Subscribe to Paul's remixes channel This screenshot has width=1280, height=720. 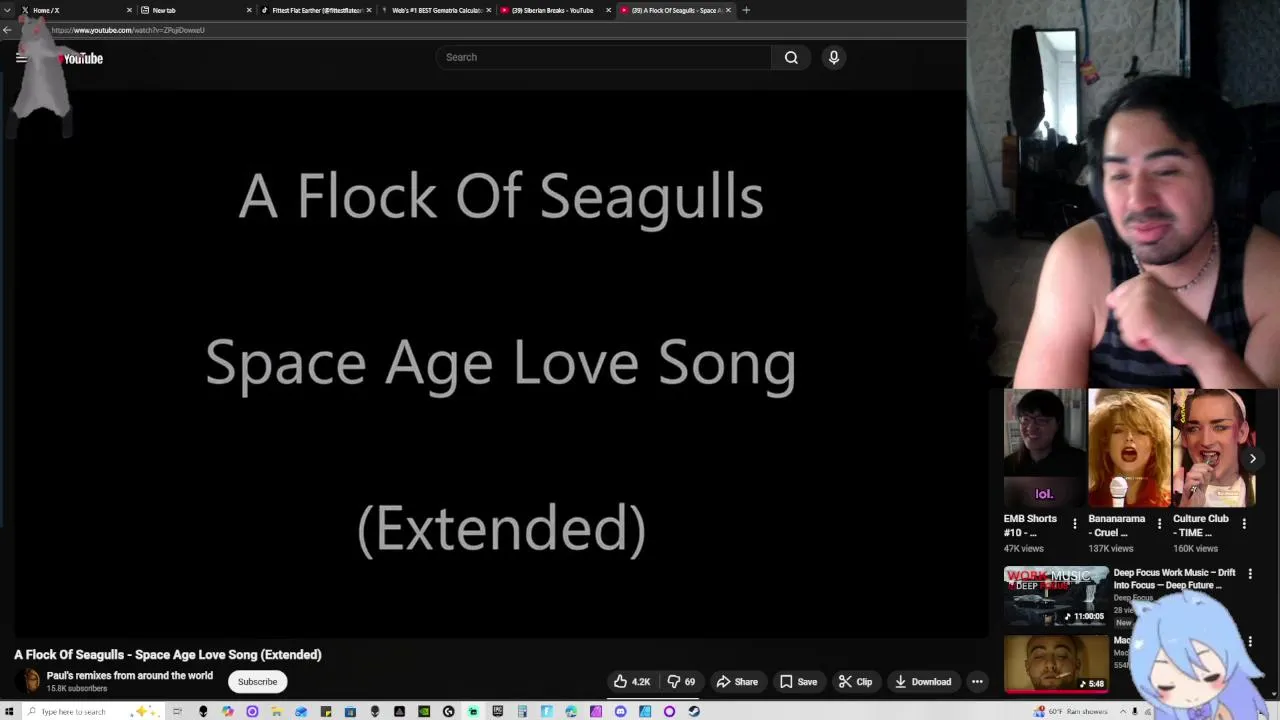(x=257, y=682)
